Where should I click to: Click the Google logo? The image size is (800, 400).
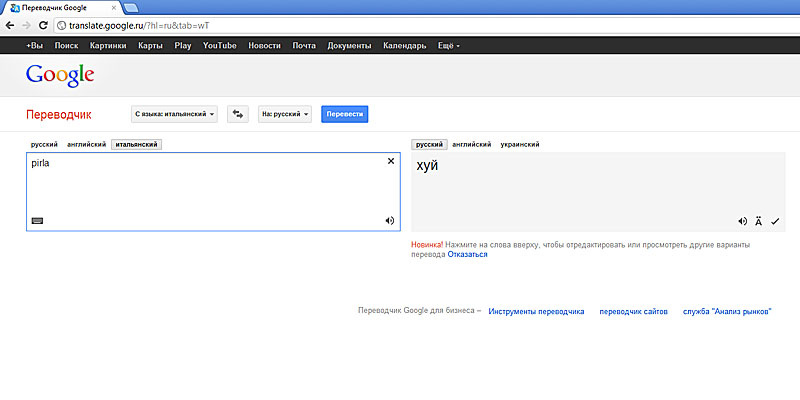click(60, 74)
